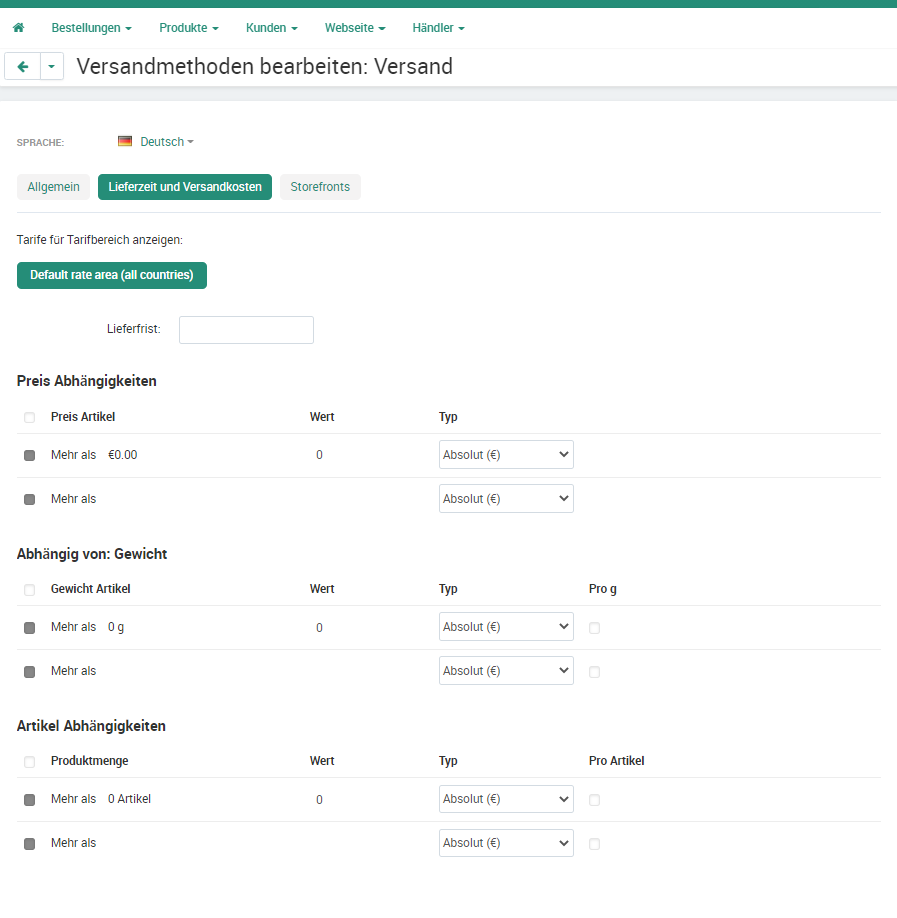Click the €0.00 price threshold text
The height and width of the screenshot is (918, 897).
point(122,455)
